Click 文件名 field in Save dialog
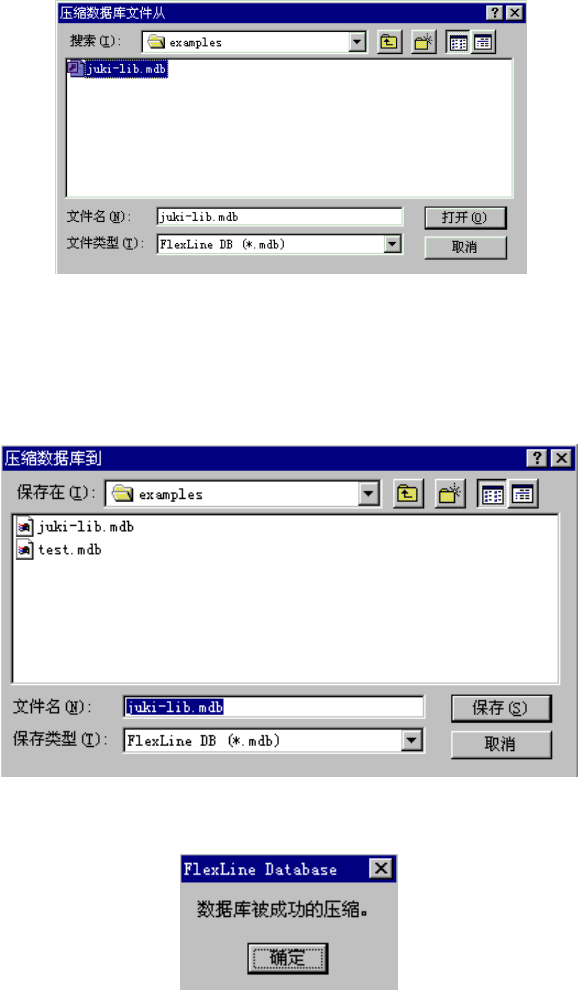 click(x=274, y=707)
